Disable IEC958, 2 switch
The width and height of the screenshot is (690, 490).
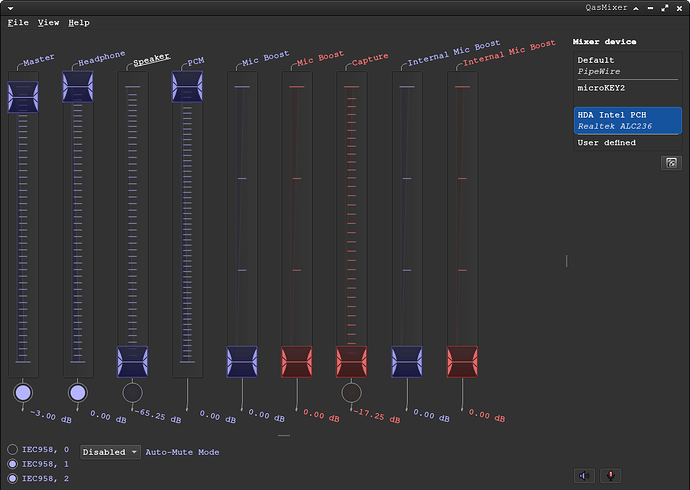pos(12,478)
